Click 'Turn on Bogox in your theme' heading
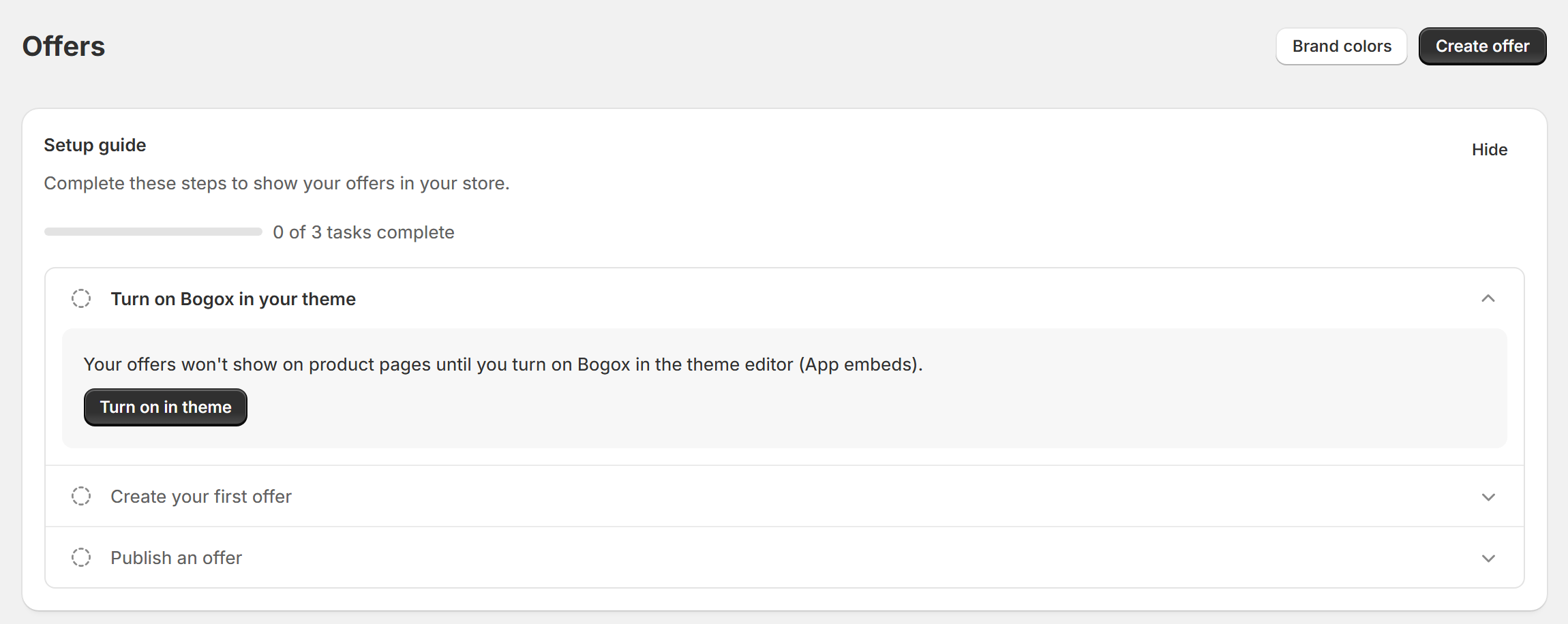Screen dimensions: 1568x624 (233, 299)
